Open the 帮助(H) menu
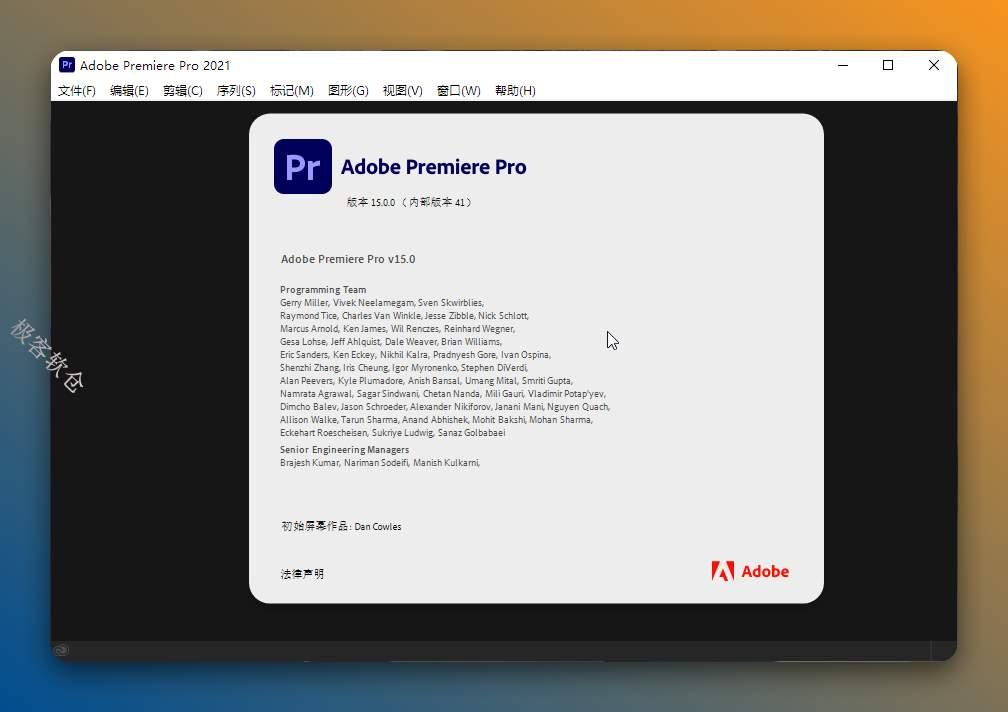This screenshot has height=712, width=1008. tap(515, 91)
